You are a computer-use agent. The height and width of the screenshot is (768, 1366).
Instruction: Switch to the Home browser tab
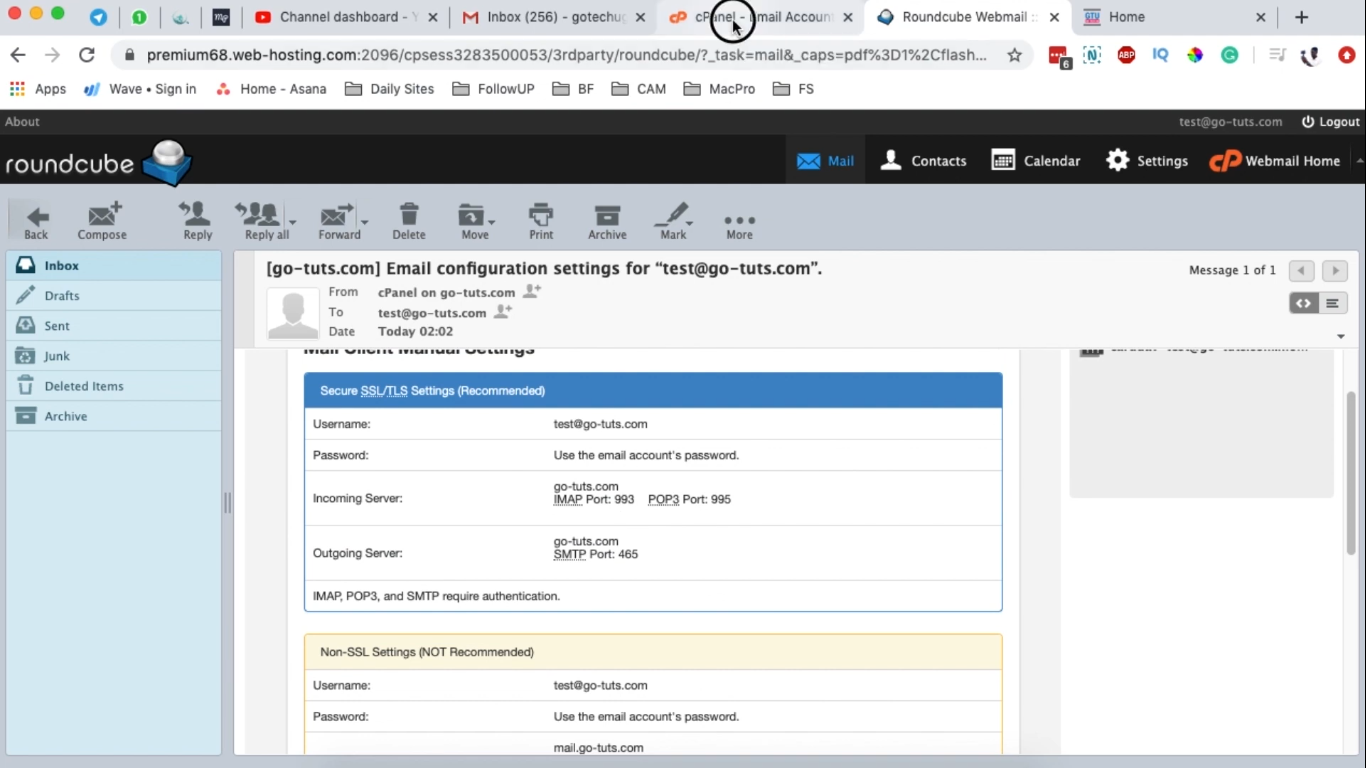(x=1174, y=17)
